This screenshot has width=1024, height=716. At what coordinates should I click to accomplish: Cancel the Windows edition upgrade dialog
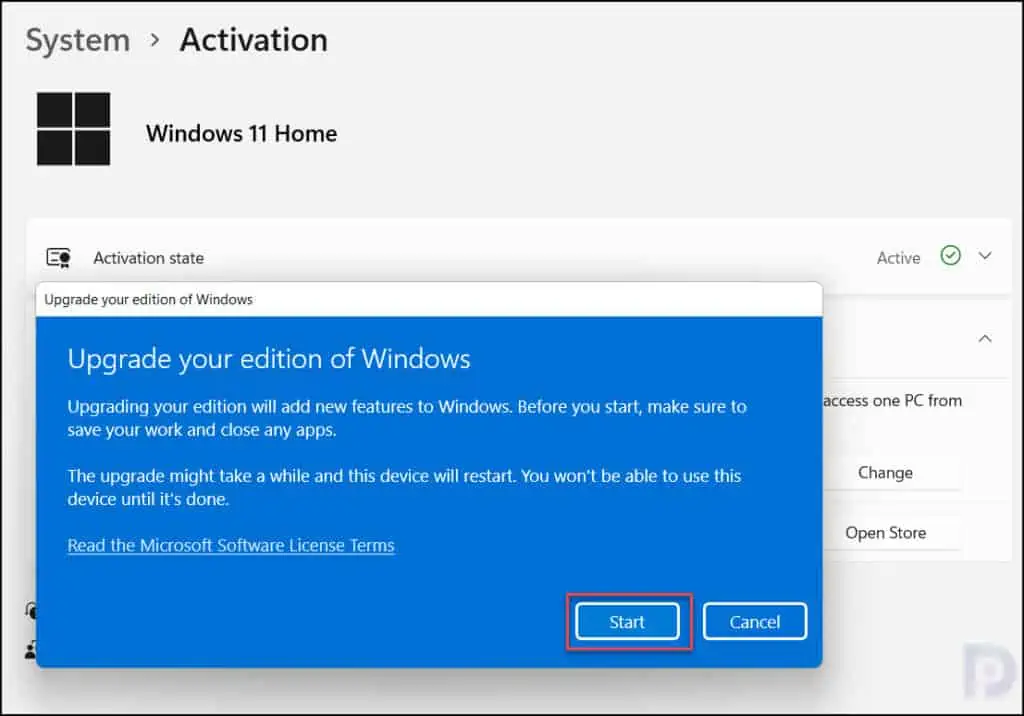[x=754, y=621]
